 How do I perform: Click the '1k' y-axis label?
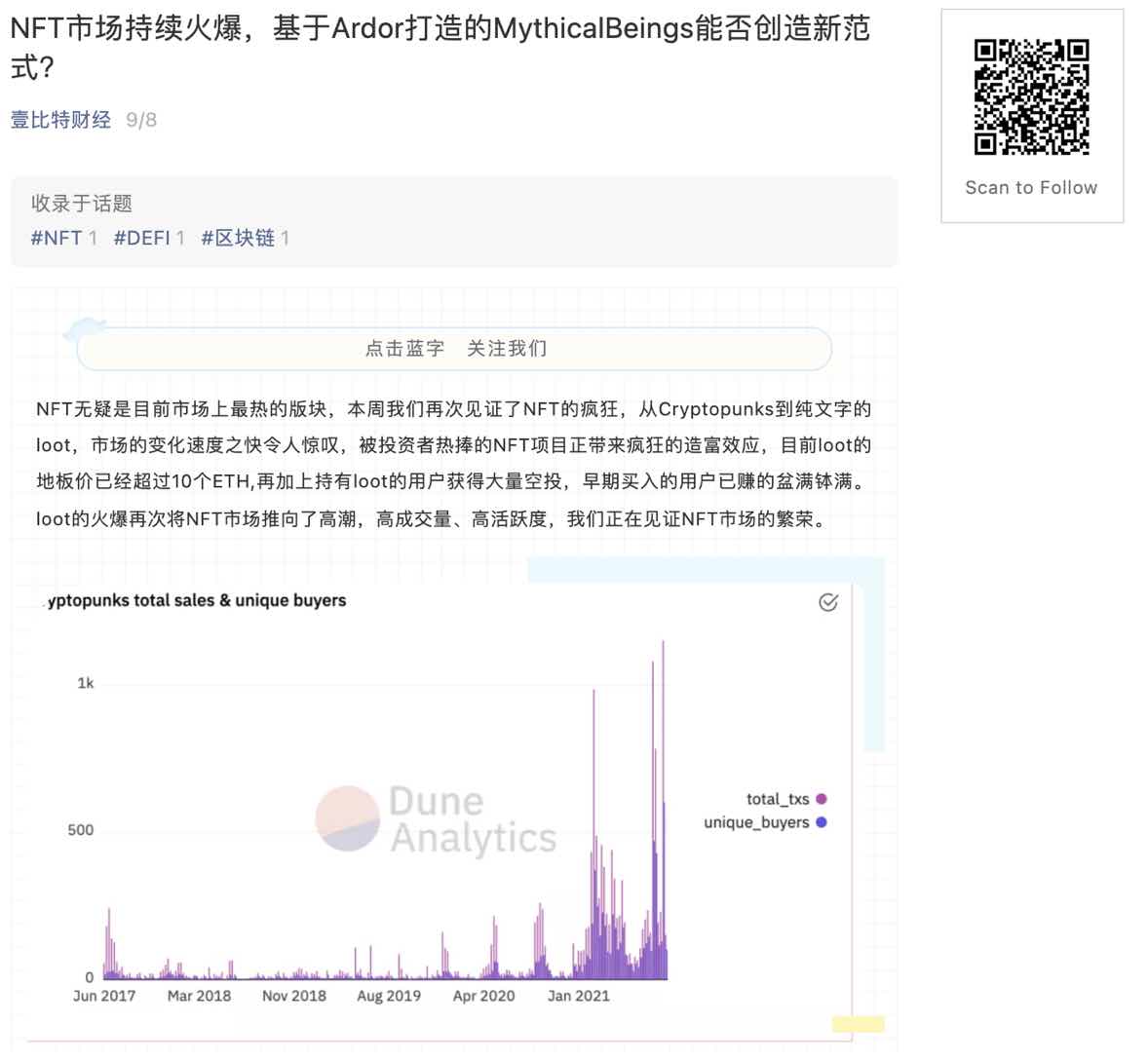coord(86,683)
